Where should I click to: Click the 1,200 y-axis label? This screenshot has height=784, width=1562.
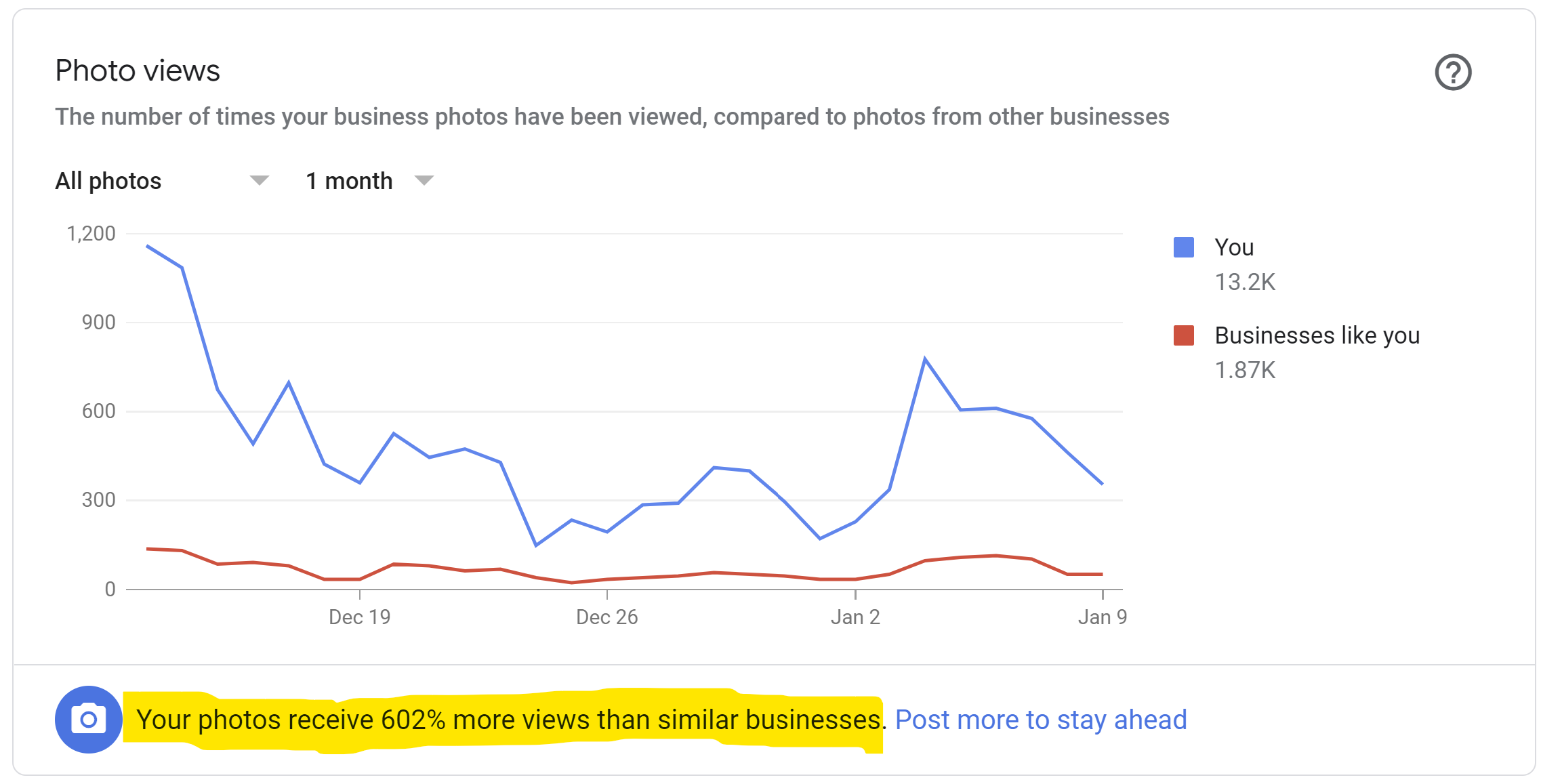(91, 234)
